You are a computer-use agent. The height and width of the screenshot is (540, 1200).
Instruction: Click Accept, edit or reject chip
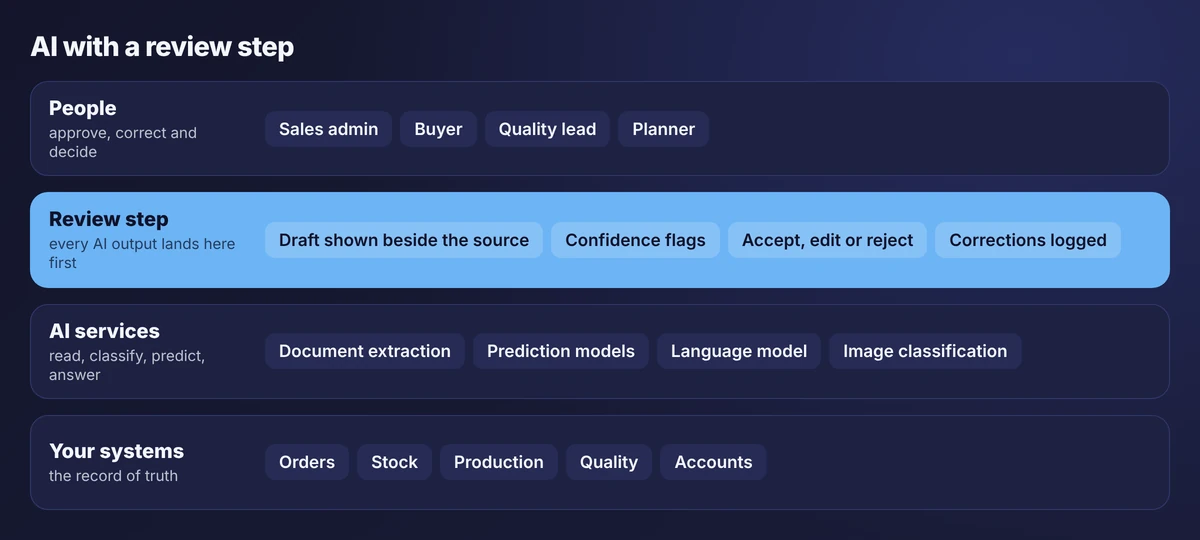coord(827,240)
